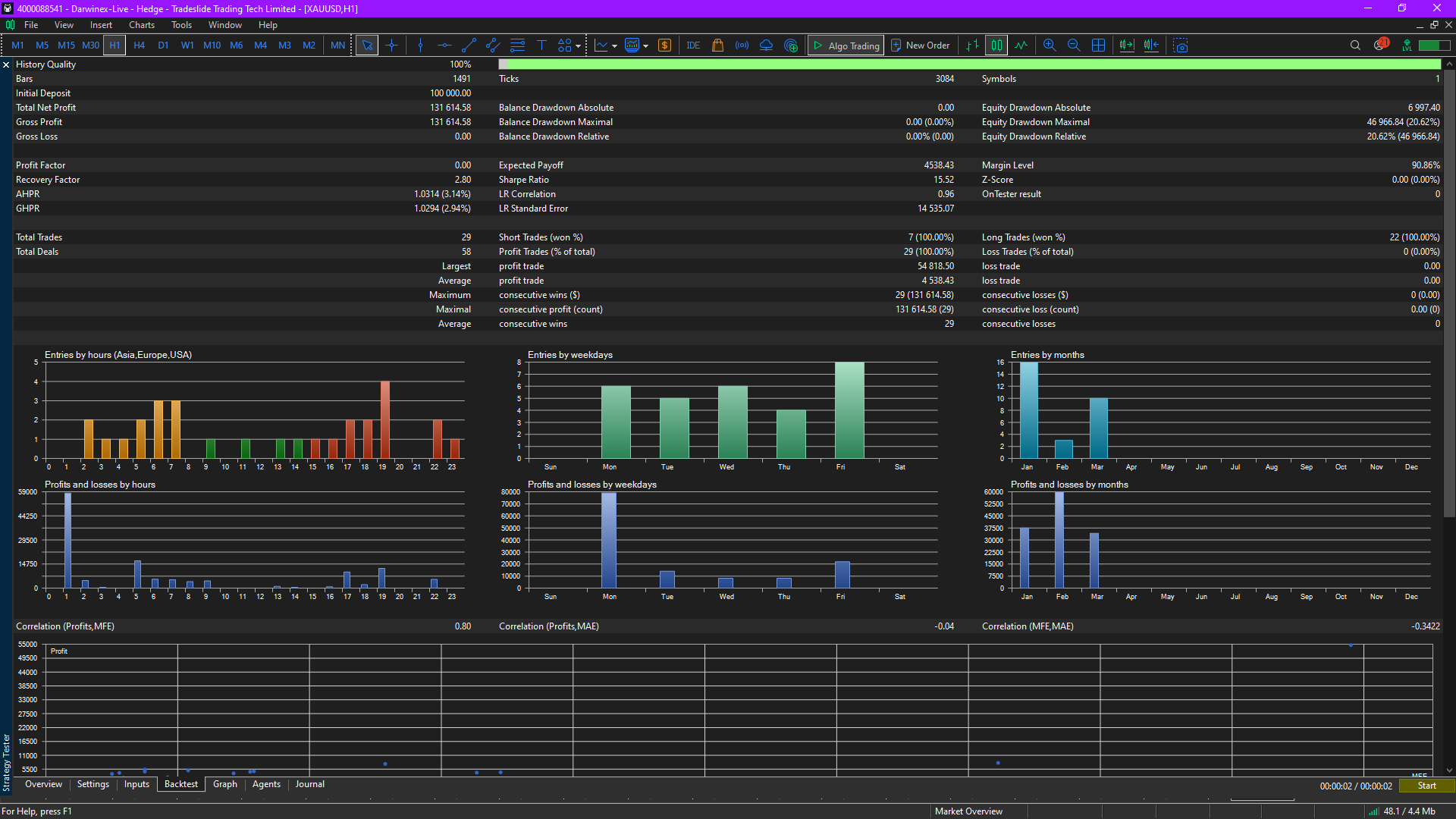Draw a trendline with toolbar icon
Image resolution: width=1456 pixels, height=819 pixels.
click(469, 45)
